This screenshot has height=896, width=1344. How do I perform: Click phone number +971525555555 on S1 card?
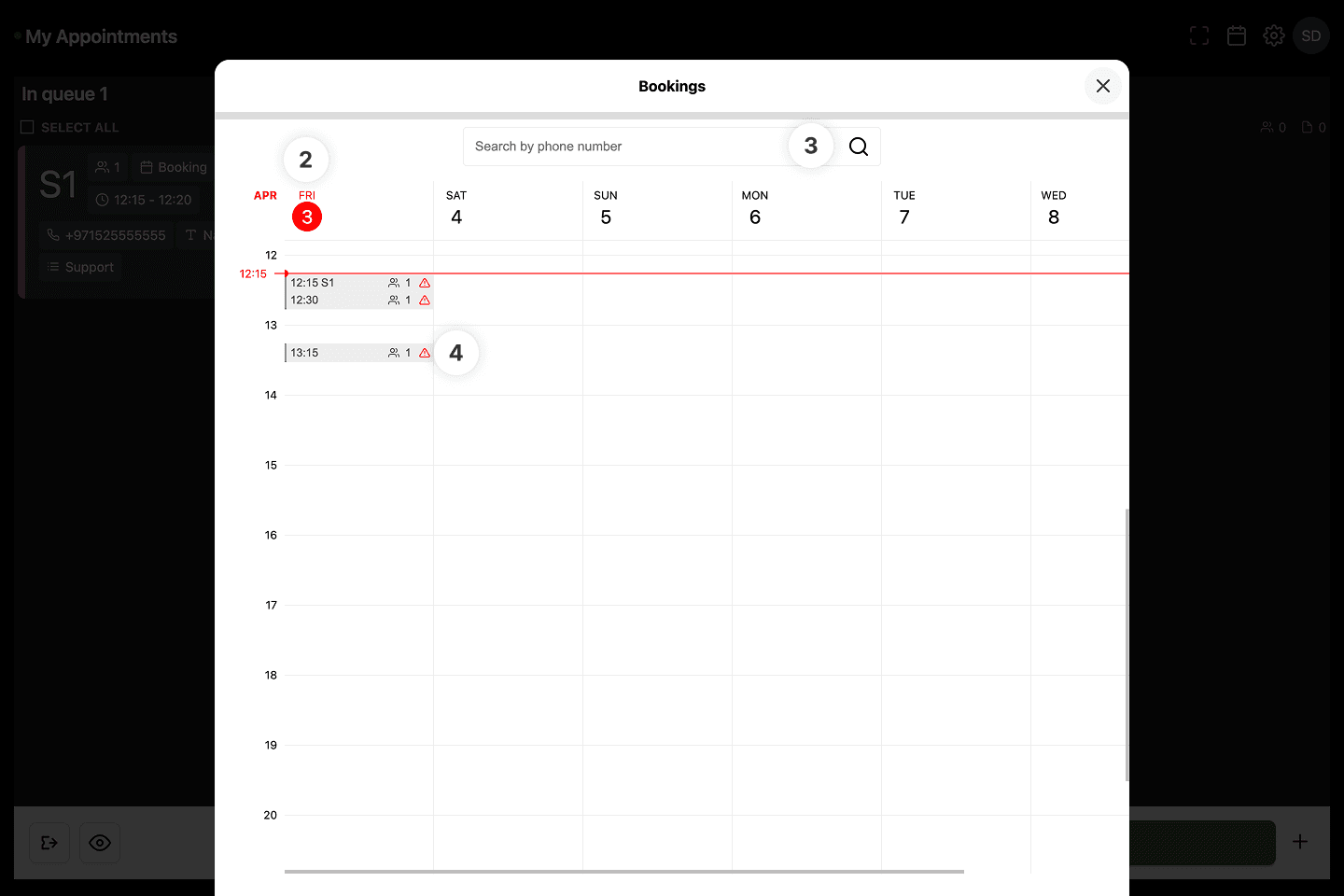tap(106, 235)
